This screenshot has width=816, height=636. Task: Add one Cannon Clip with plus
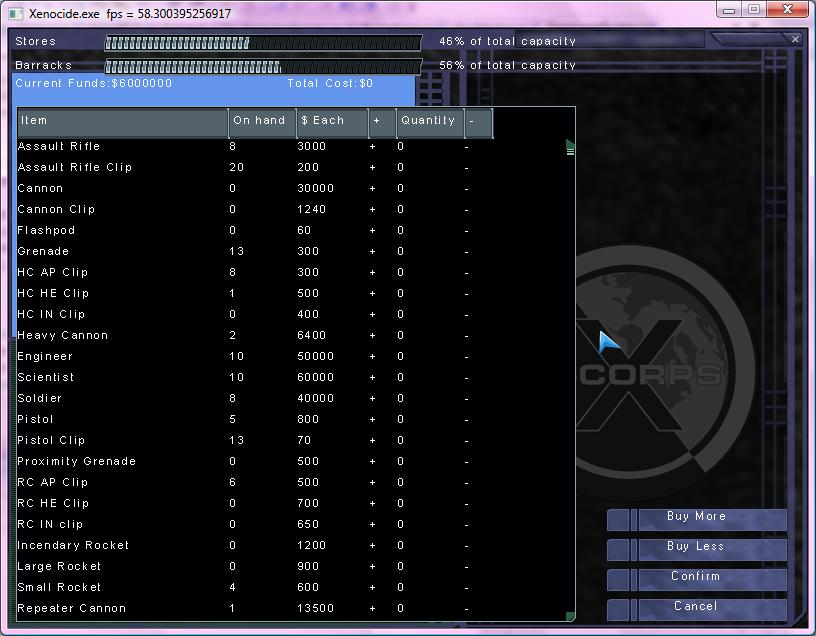[373, 210]
